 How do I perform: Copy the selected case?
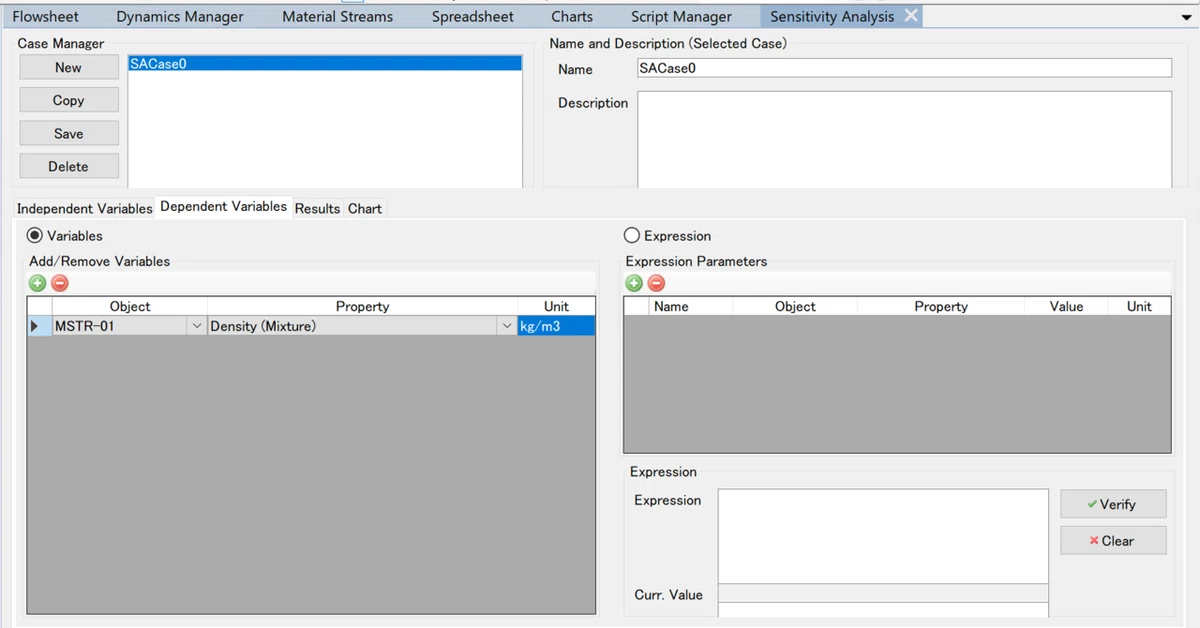(x=69, y=100)
